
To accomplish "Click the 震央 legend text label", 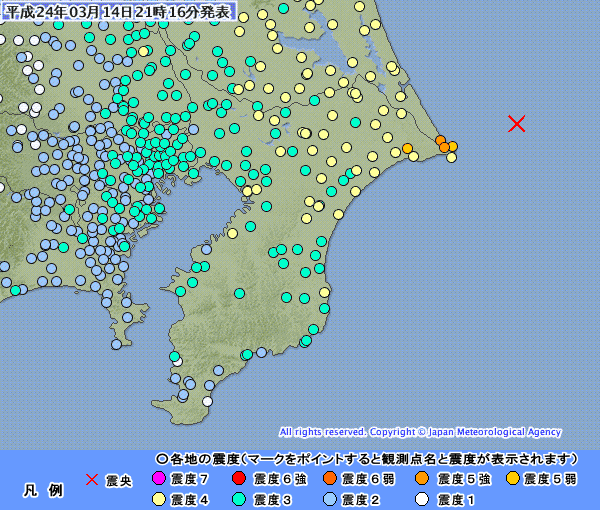I will tap(119, 481).
